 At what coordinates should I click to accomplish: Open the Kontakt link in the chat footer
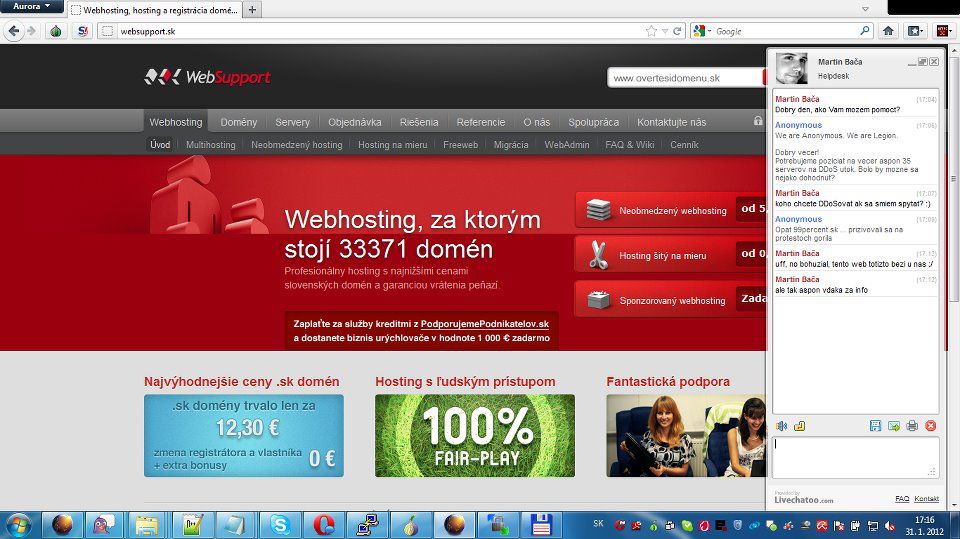click(926, 499)
